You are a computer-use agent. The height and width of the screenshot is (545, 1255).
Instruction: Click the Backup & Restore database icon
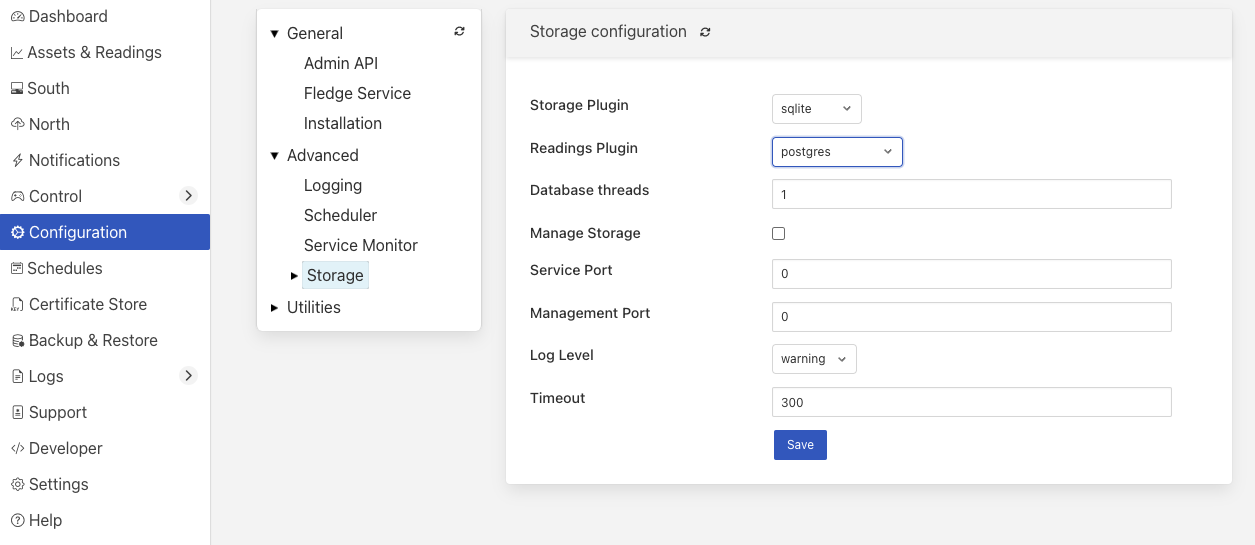click(17, 340)
